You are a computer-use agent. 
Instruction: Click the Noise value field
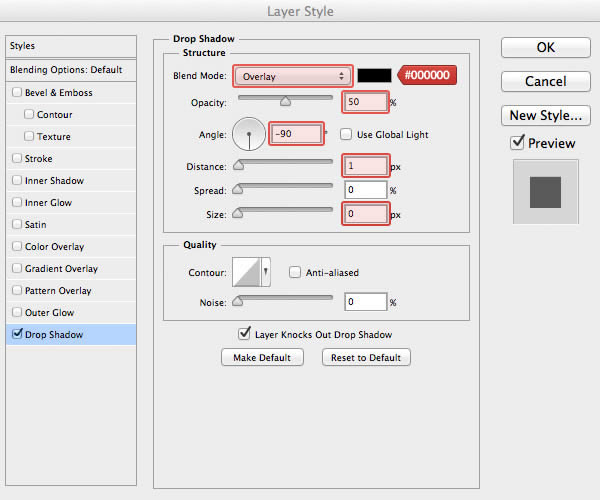click(x=365, y=302)
